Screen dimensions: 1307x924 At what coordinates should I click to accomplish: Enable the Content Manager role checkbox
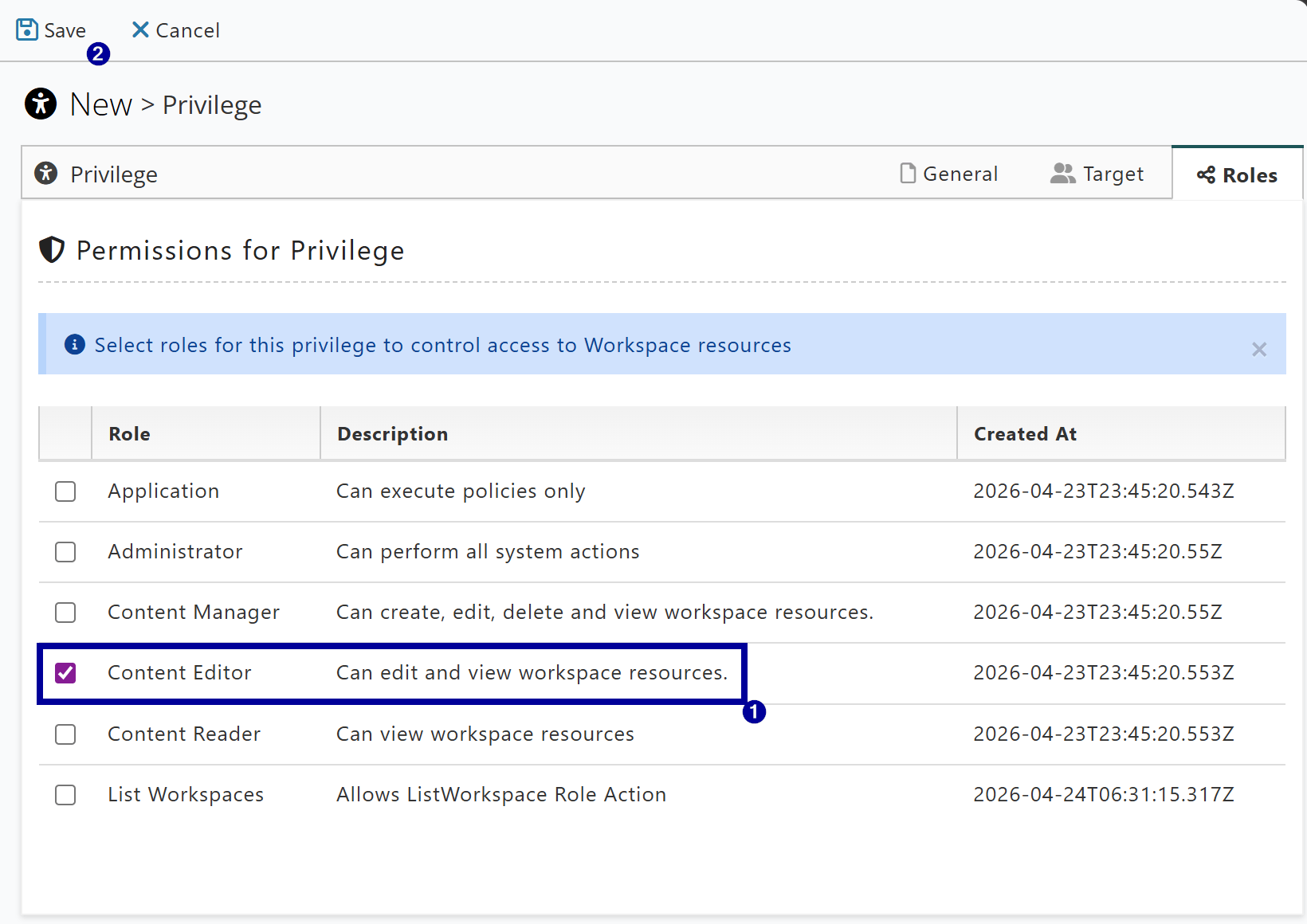(x=65, y=613)
